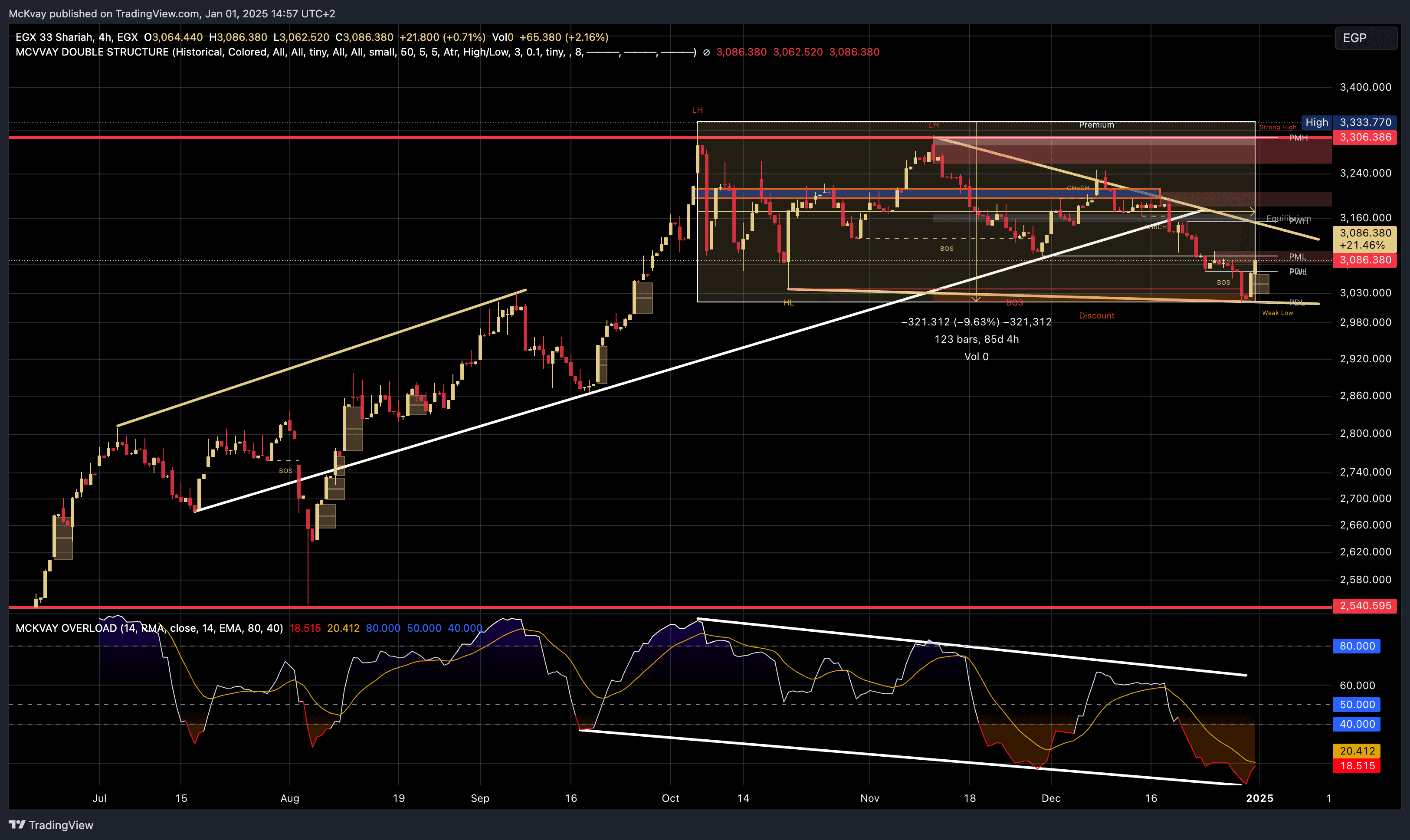Click the yellow 3,086.380 +21.46% price tag

pyautogui.click(x=1365, y=239)
